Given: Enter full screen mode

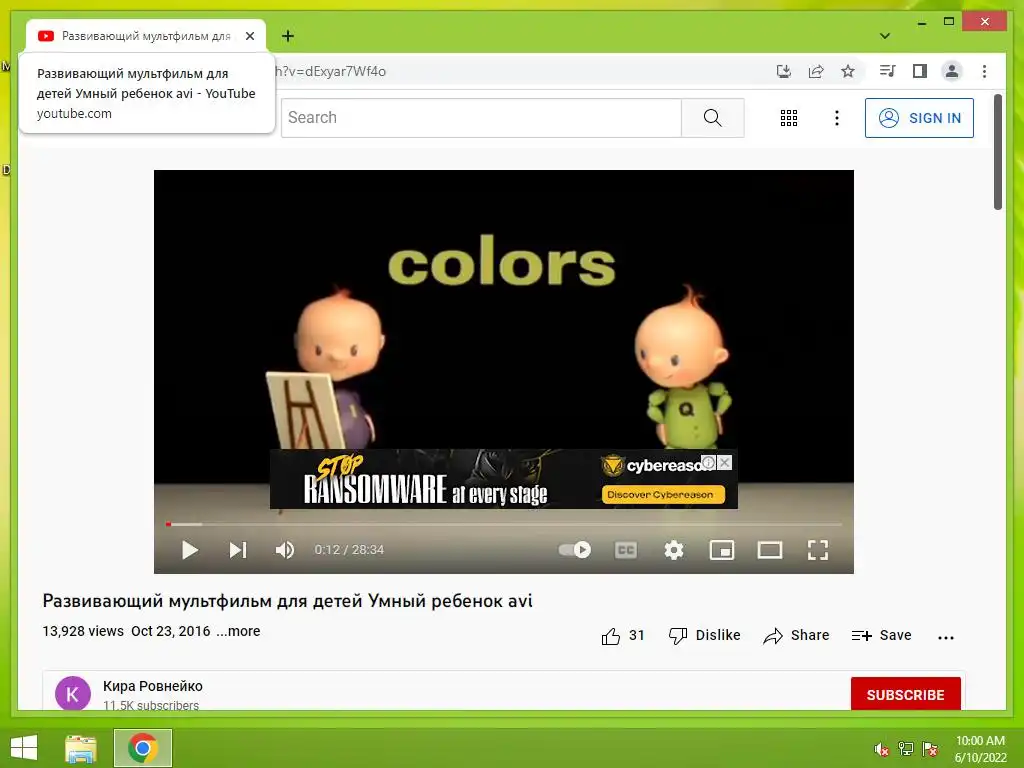Looking at the screenshot, I should 818,550.
